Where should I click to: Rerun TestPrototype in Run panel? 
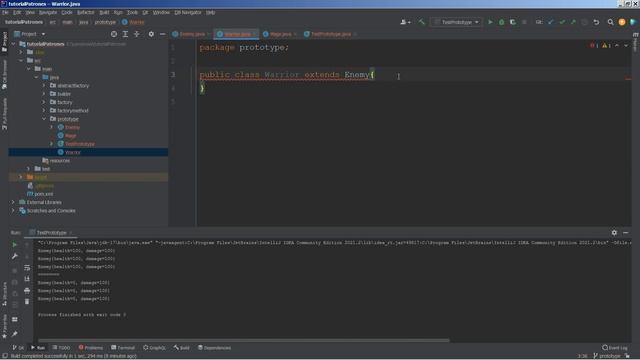[x=15, y=245]
